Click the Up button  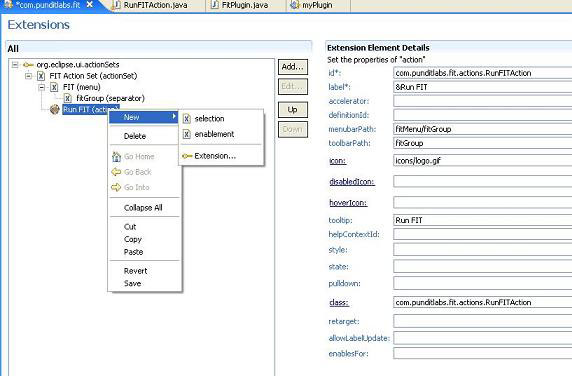[293, 110]
